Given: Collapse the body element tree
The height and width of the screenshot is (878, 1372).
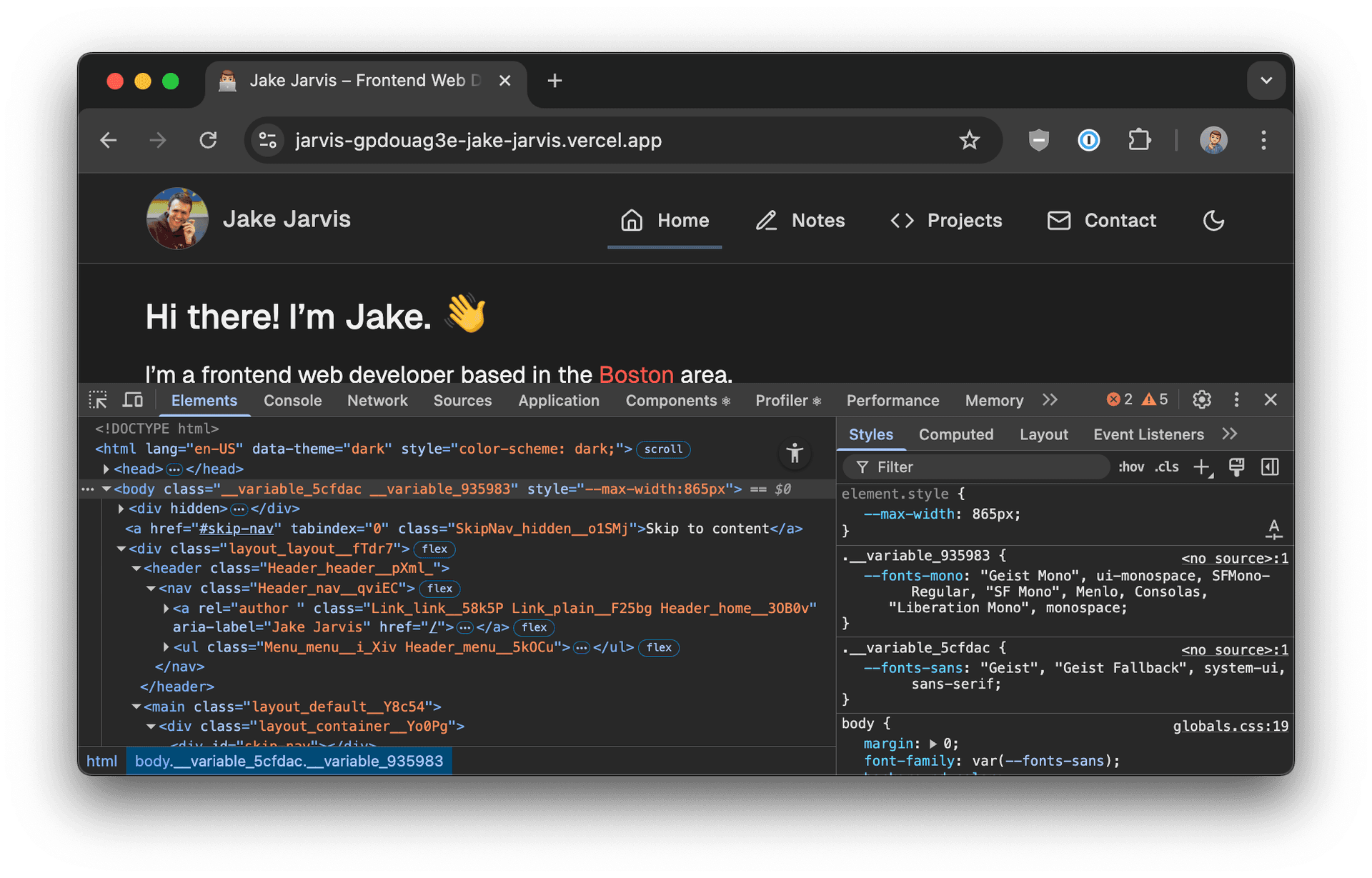Looking at the screenshot, I should [107, 489].
